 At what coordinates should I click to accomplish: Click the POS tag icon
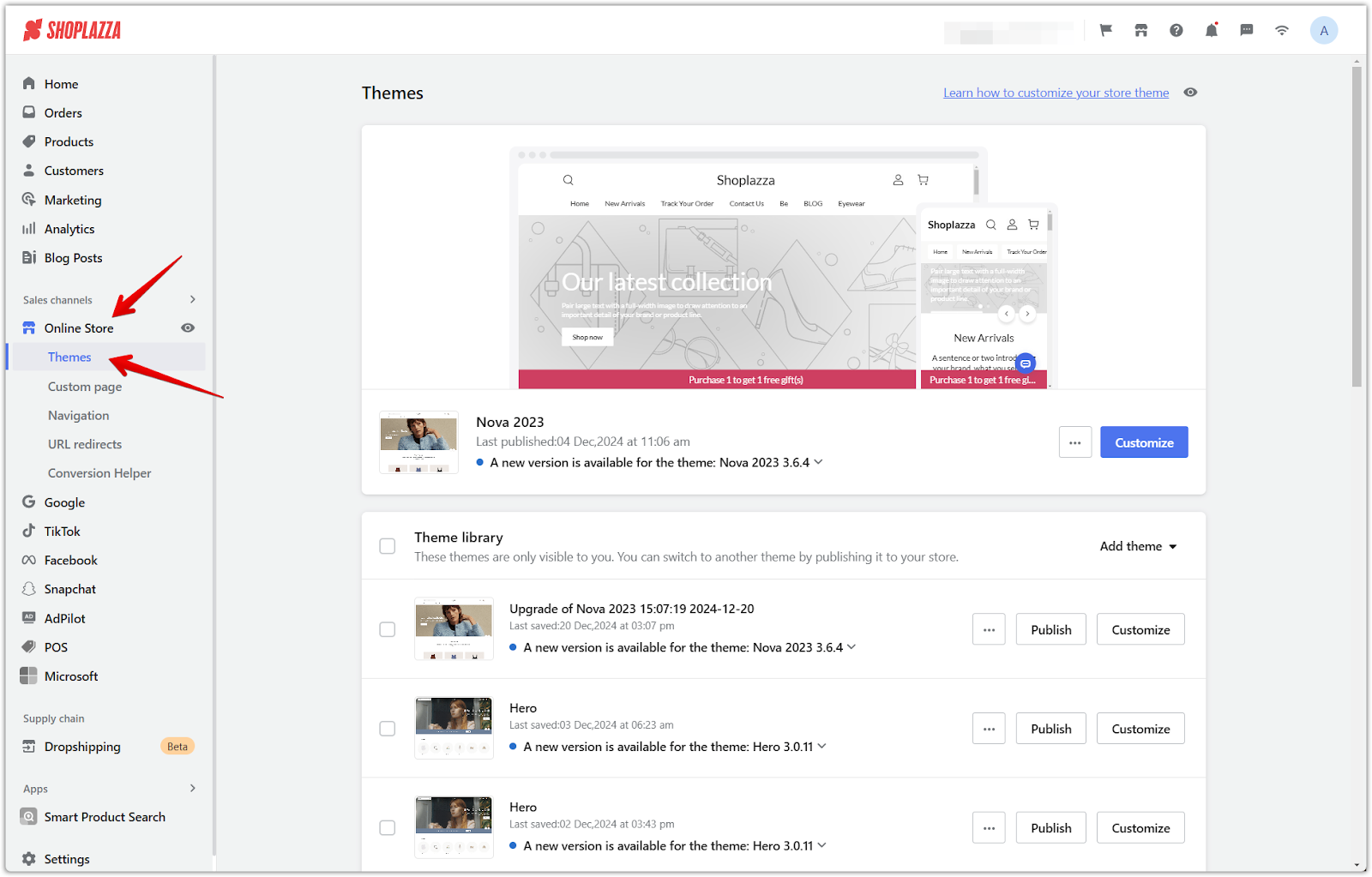(29, 646)
